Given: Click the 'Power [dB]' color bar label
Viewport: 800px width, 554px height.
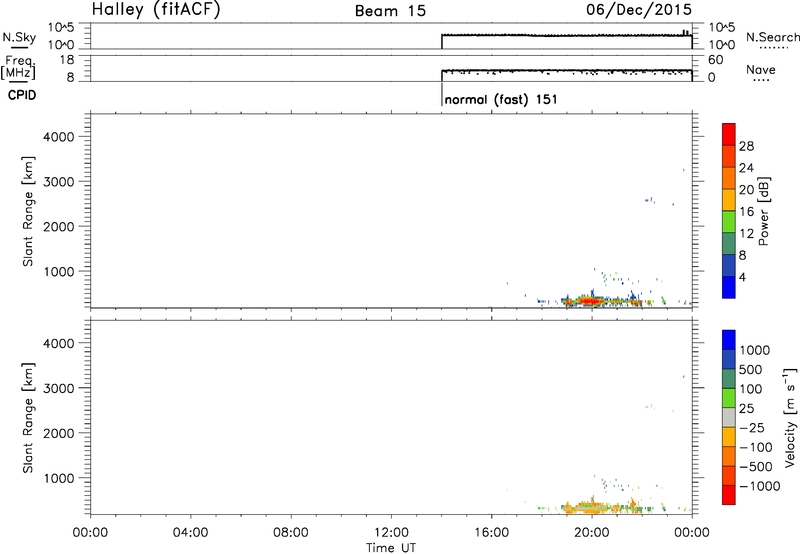Looking at the screenshot, I should point(764,211).
